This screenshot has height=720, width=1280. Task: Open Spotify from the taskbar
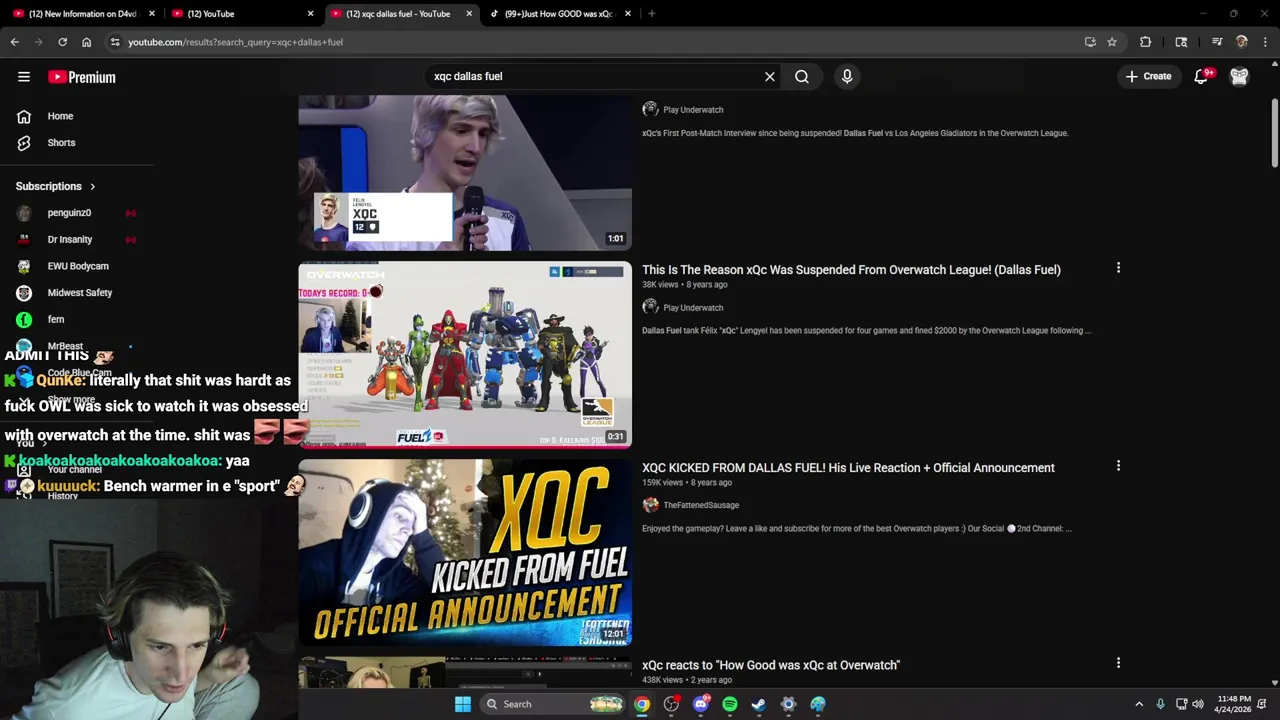pos(730,704)
